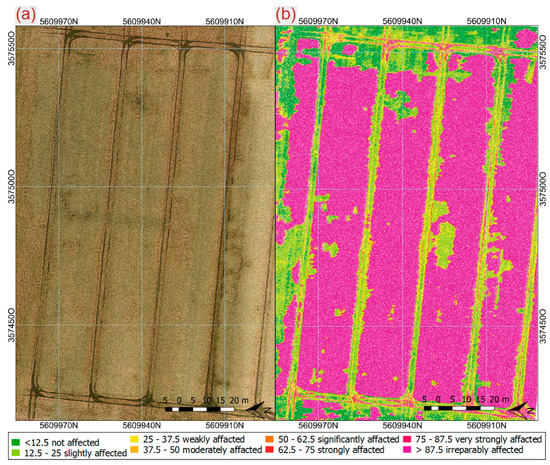Screen dimensions: 550x465
Task: Click the north arrow in panel (a)
Action: (259, 409)
